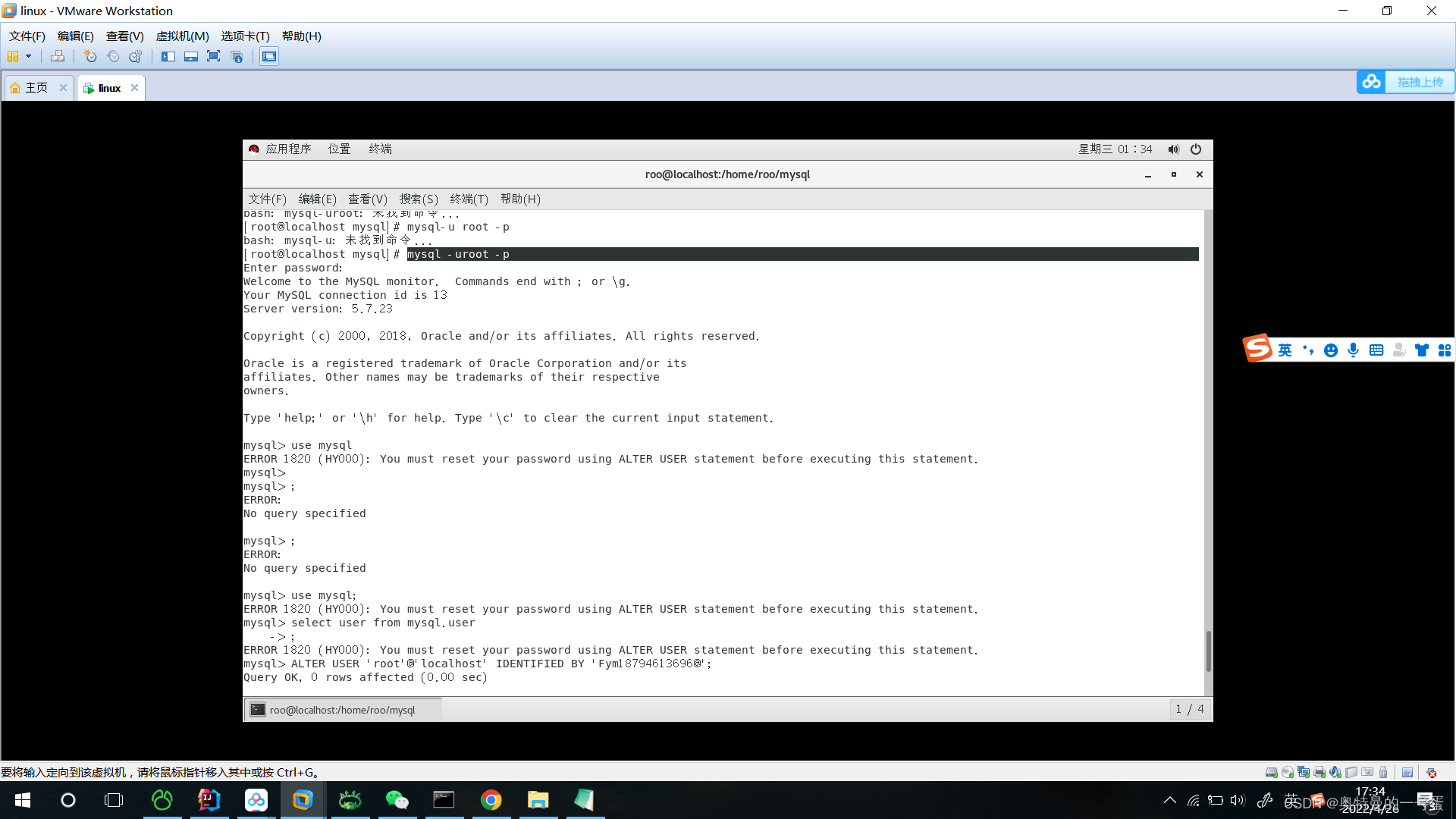This screenshot has width=1456, height=819.
Task: Open the Windows volume control
Action: coord(1238,800)
